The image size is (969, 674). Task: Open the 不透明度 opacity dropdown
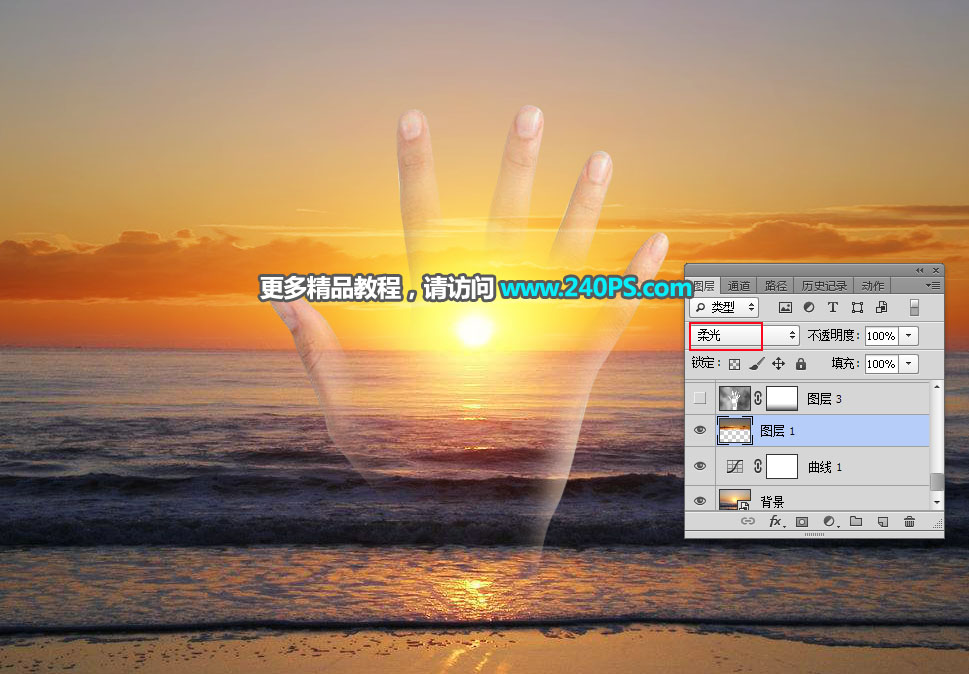[x=908, y=336]
